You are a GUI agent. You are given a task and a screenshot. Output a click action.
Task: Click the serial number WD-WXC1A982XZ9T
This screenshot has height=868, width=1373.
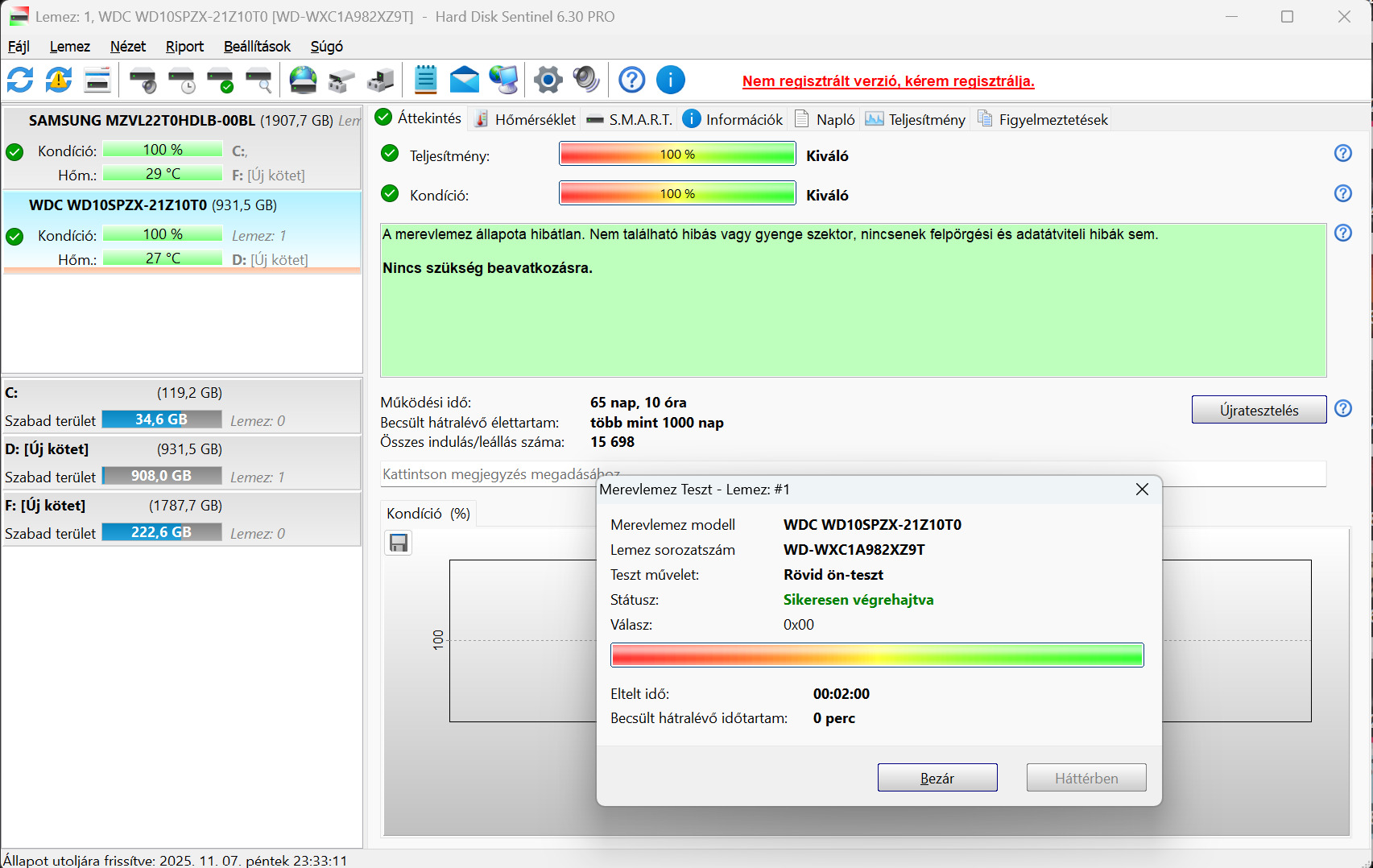pyautogui.click(x=854, y=550)
